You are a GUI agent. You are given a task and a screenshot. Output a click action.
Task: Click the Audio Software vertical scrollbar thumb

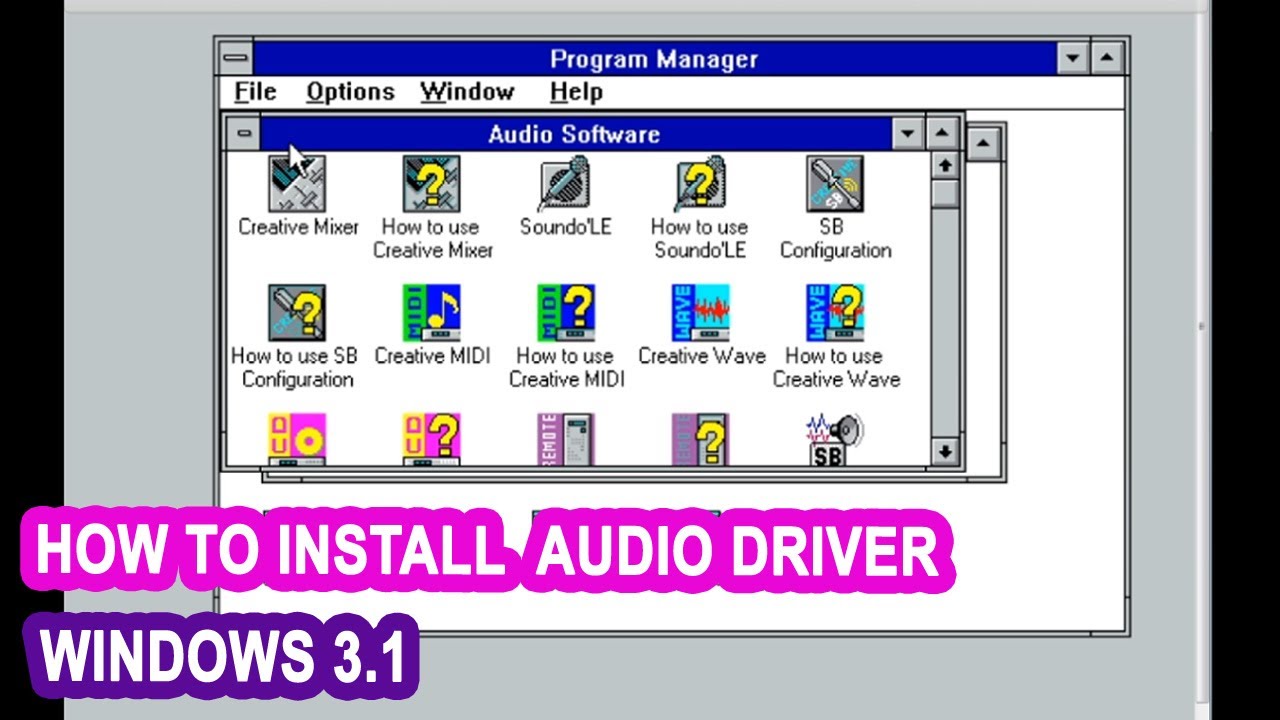[944, 192]
